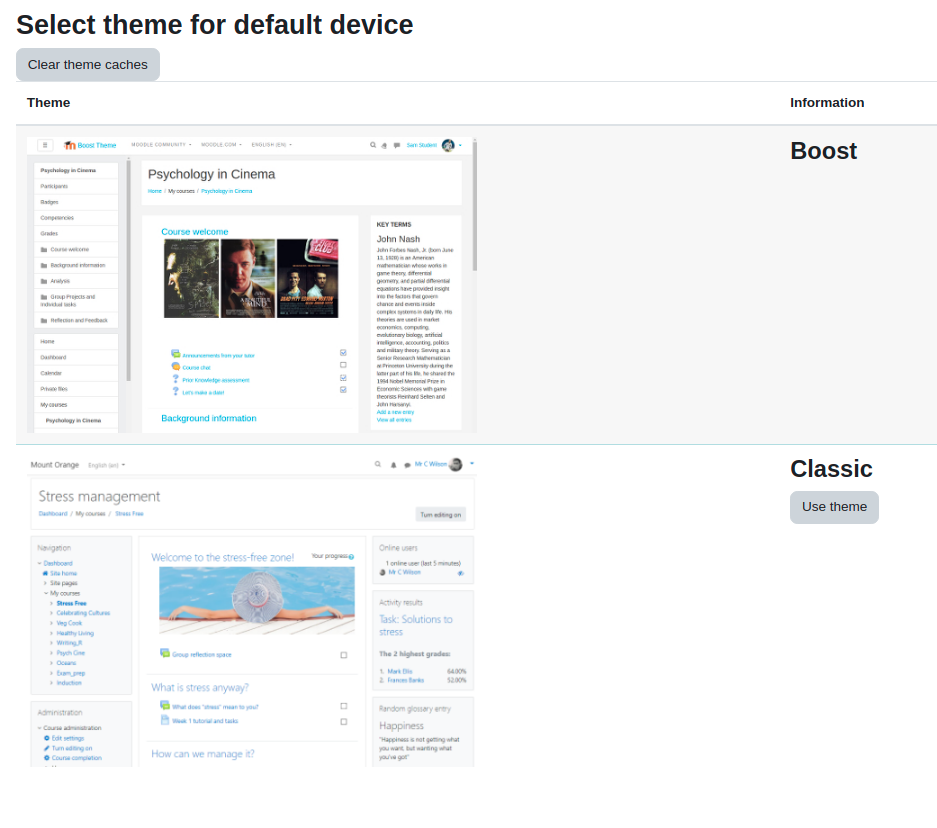The height and width of the screenshot is (828, 937).
Task: Click the Information column header
Action: click(827, 103)
